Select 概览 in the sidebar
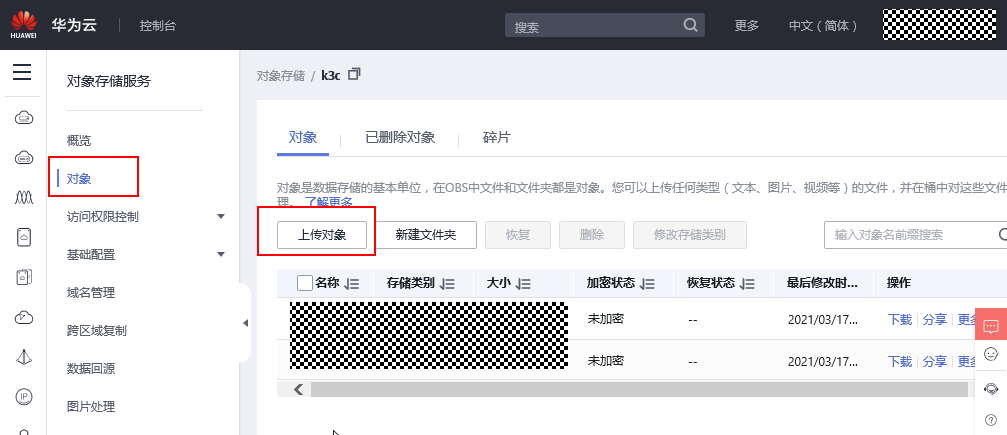Screen dimensions: 1007x435 (x=79, y=141)
